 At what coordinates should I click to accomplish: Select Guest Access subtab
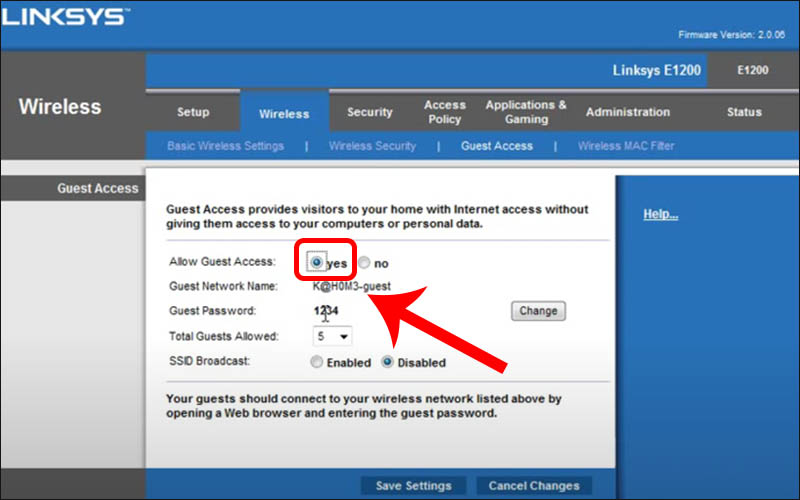(x=496, y=146)
